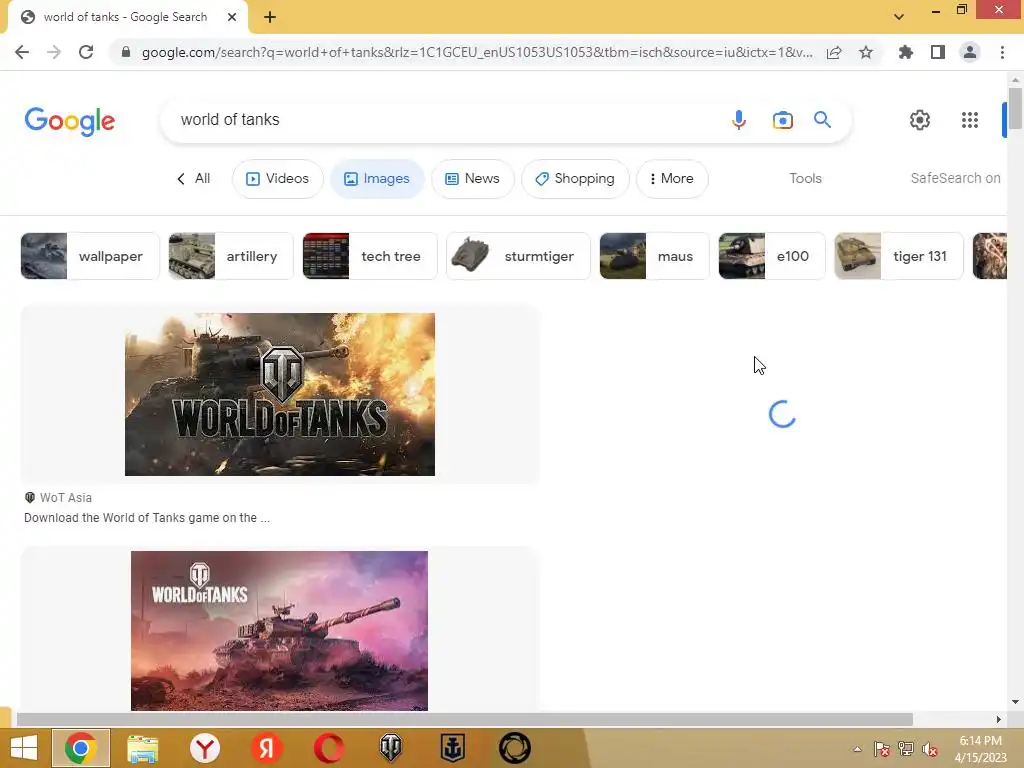
Task: Toggle the Chrome side panel
Action: (x=938, y=52)
